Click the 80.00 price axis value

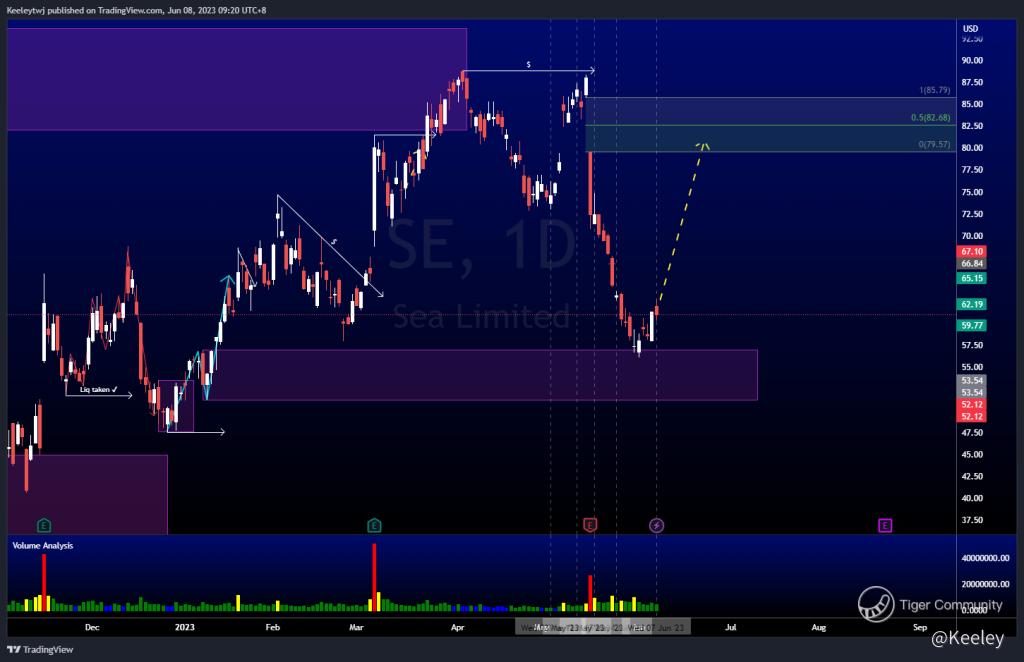click(972, 148)
